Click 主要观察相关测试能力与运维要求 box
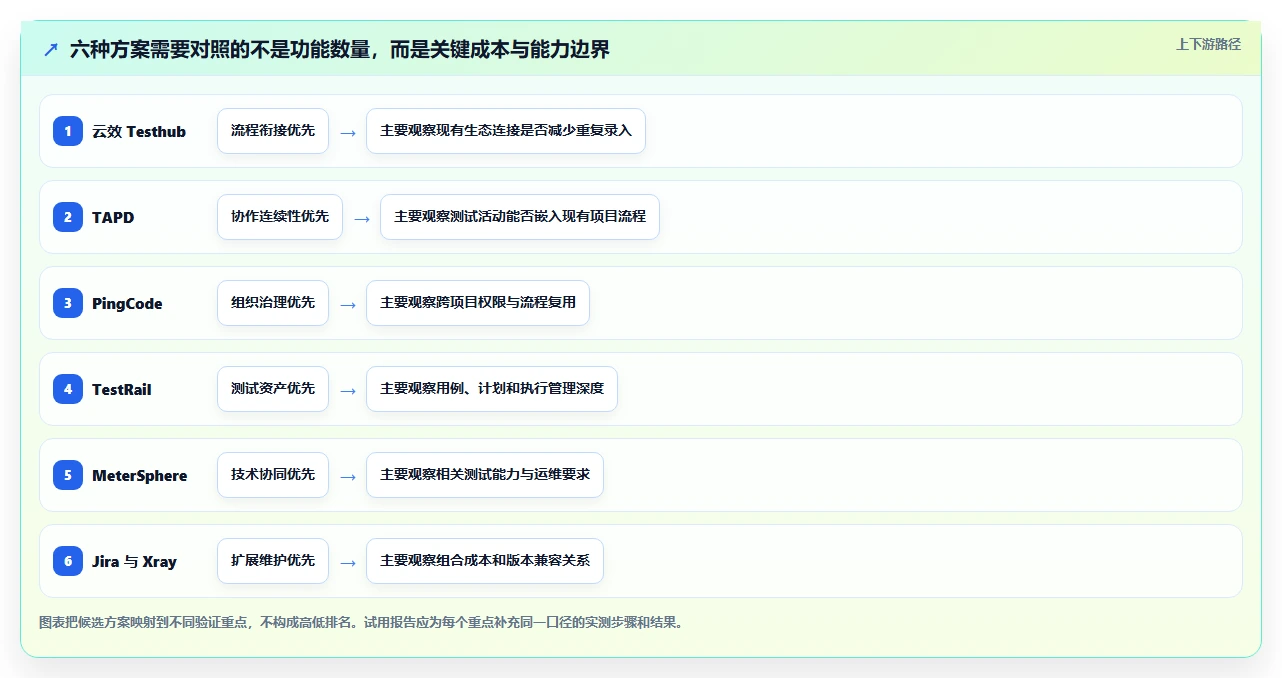The image size is (1282, 678). pyautogui.click(x=485, y=475)
